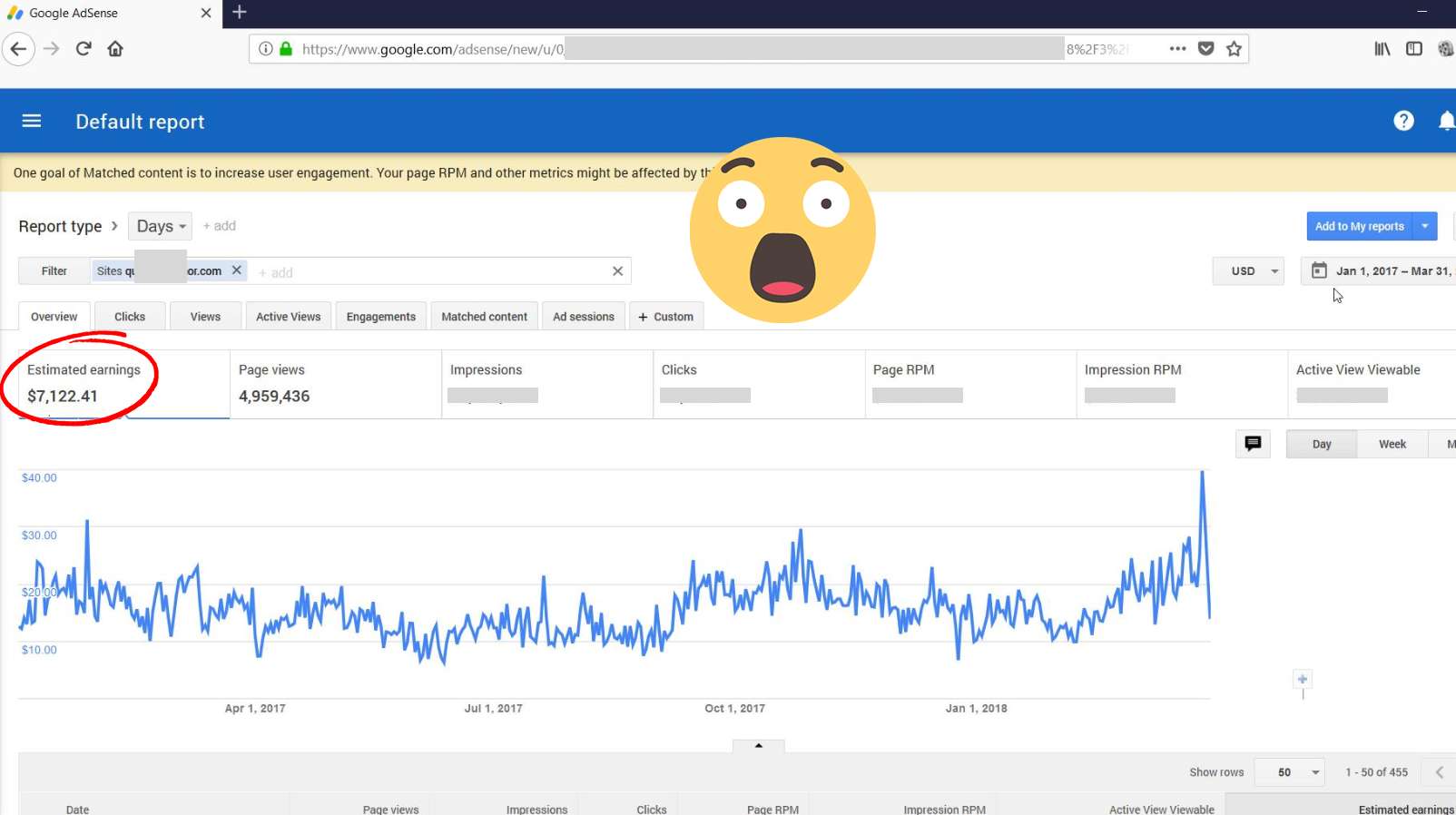Bookmark this page with star icon
This screenshot has width=1456, height=815.
(1234, 49)
